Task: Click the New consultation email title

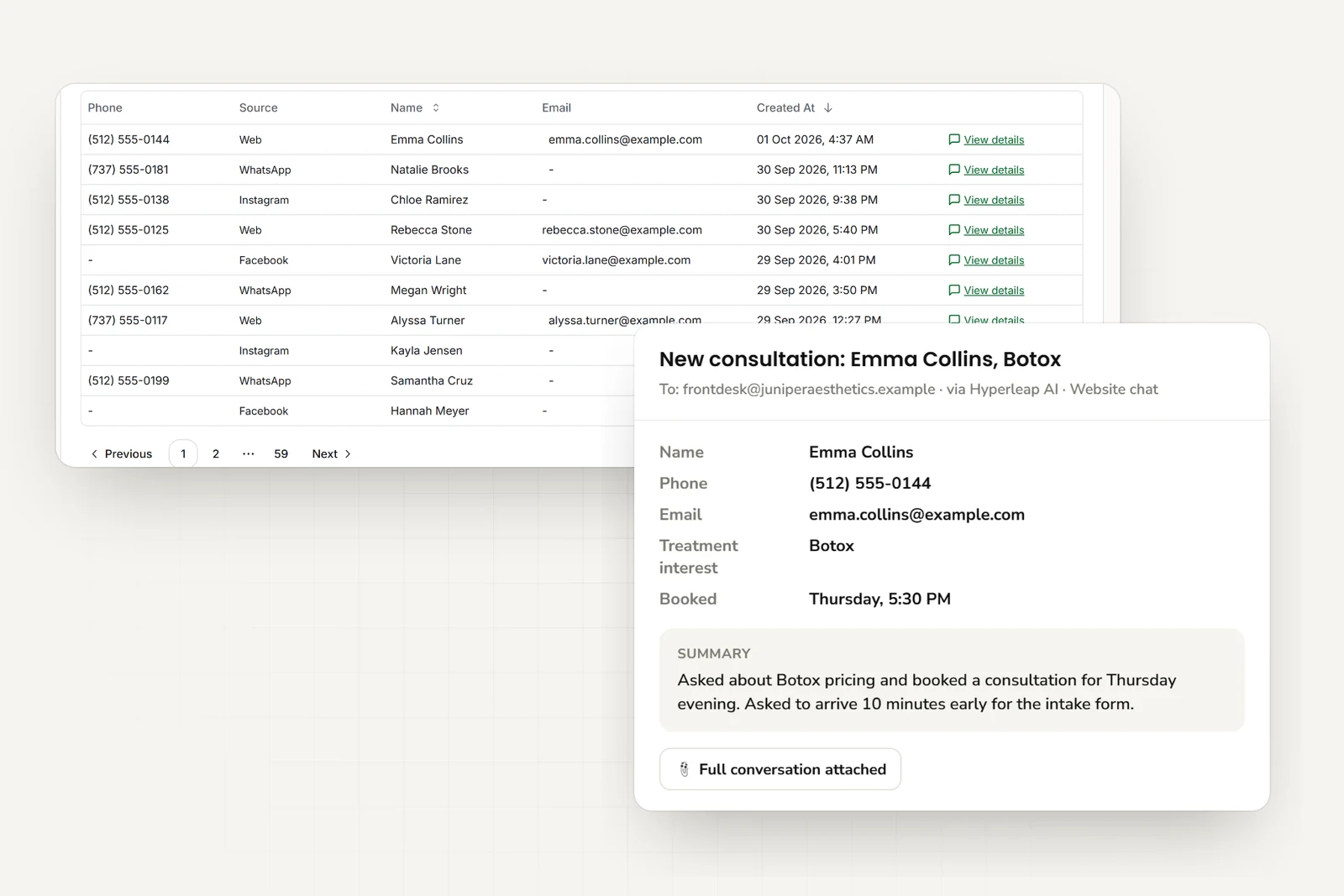Action: (x=860, y=359)
